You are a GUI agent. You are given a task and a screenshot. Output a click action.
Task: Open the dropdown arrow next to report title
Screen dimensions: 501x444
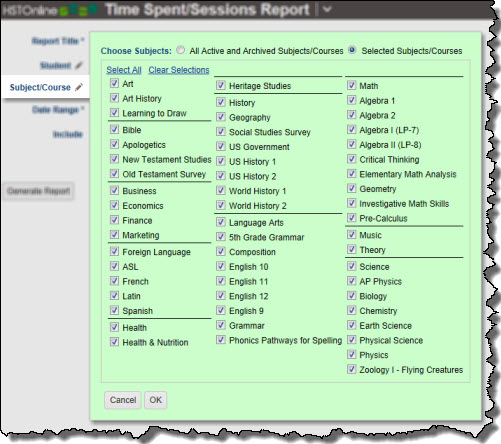click(x=327, y=9)
